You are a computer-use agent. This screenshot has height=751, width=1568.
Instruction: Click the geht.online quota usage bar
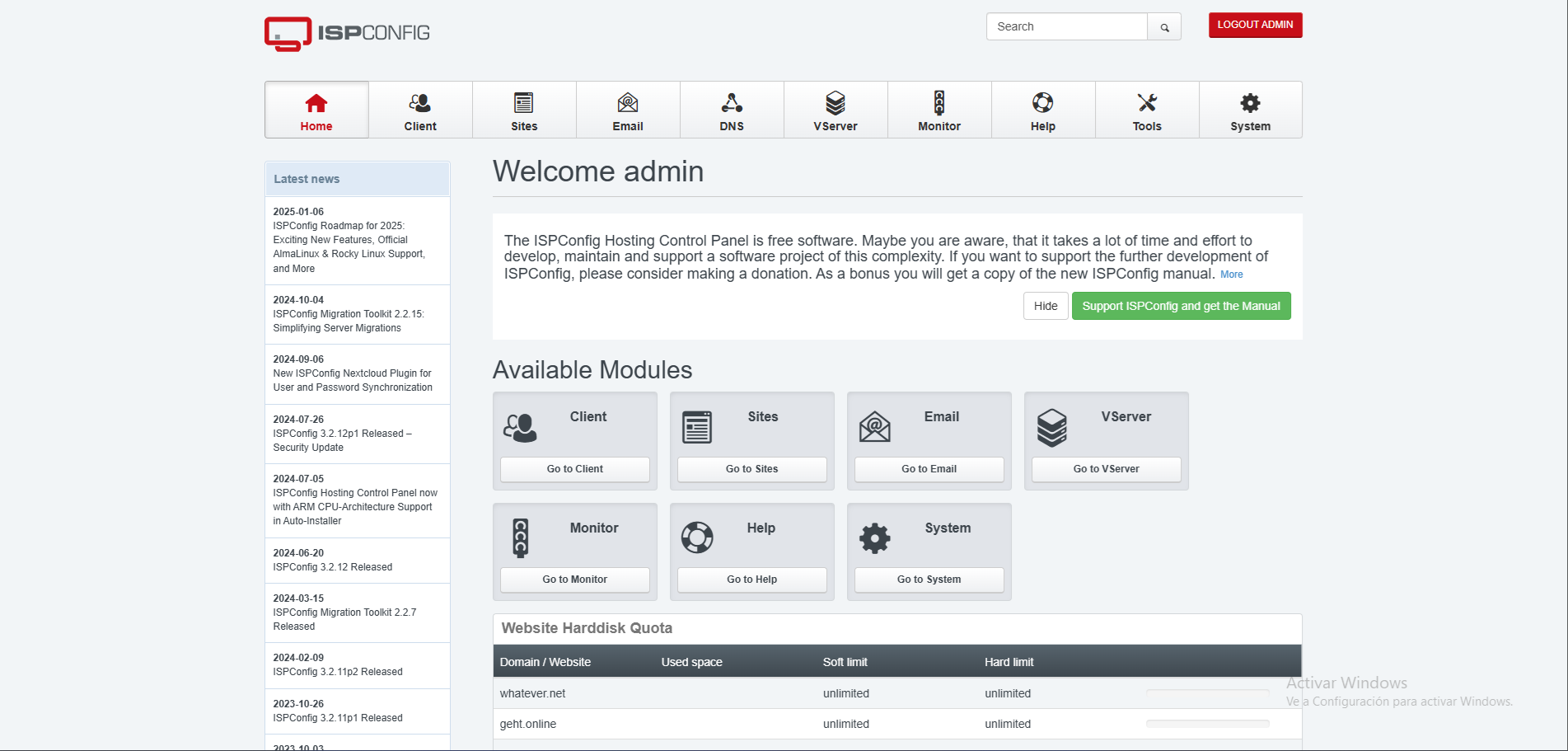click(1208, 724)
